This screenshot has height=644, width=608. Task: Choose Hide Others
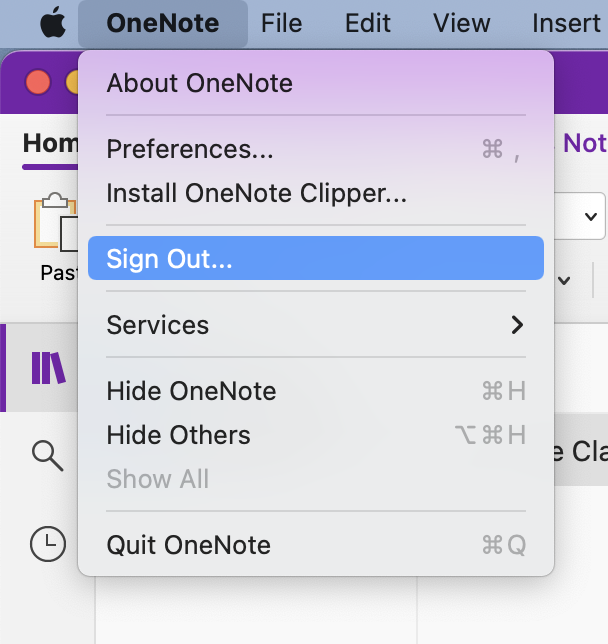178,435
